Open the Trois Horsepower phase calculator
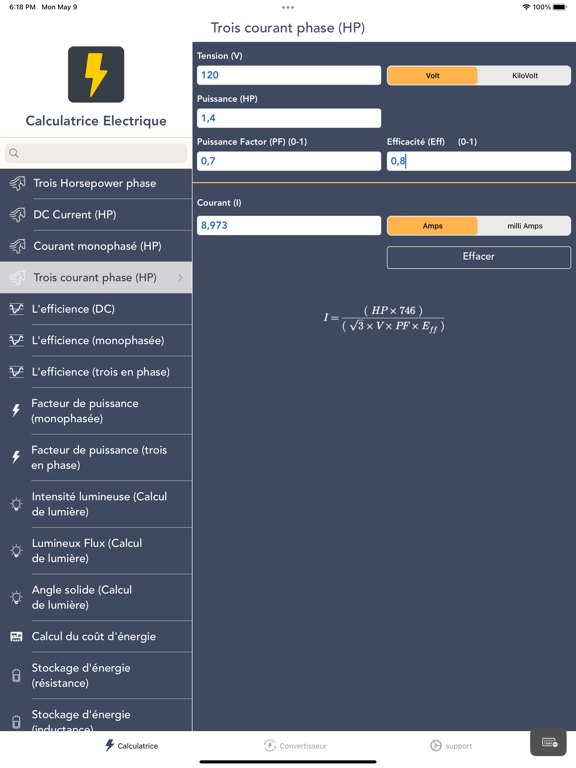 click(x=96, y=183)
